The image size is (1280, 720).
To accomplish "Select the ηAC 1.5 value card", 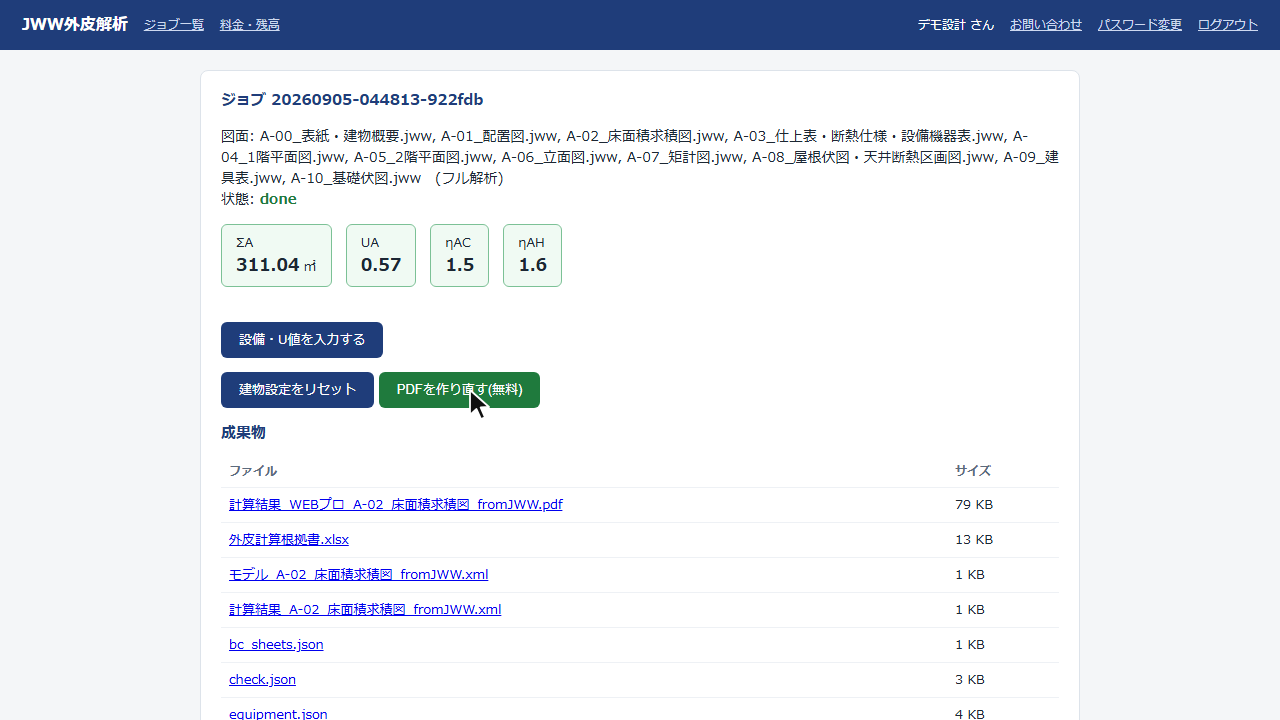I will [x=459, y=255].
